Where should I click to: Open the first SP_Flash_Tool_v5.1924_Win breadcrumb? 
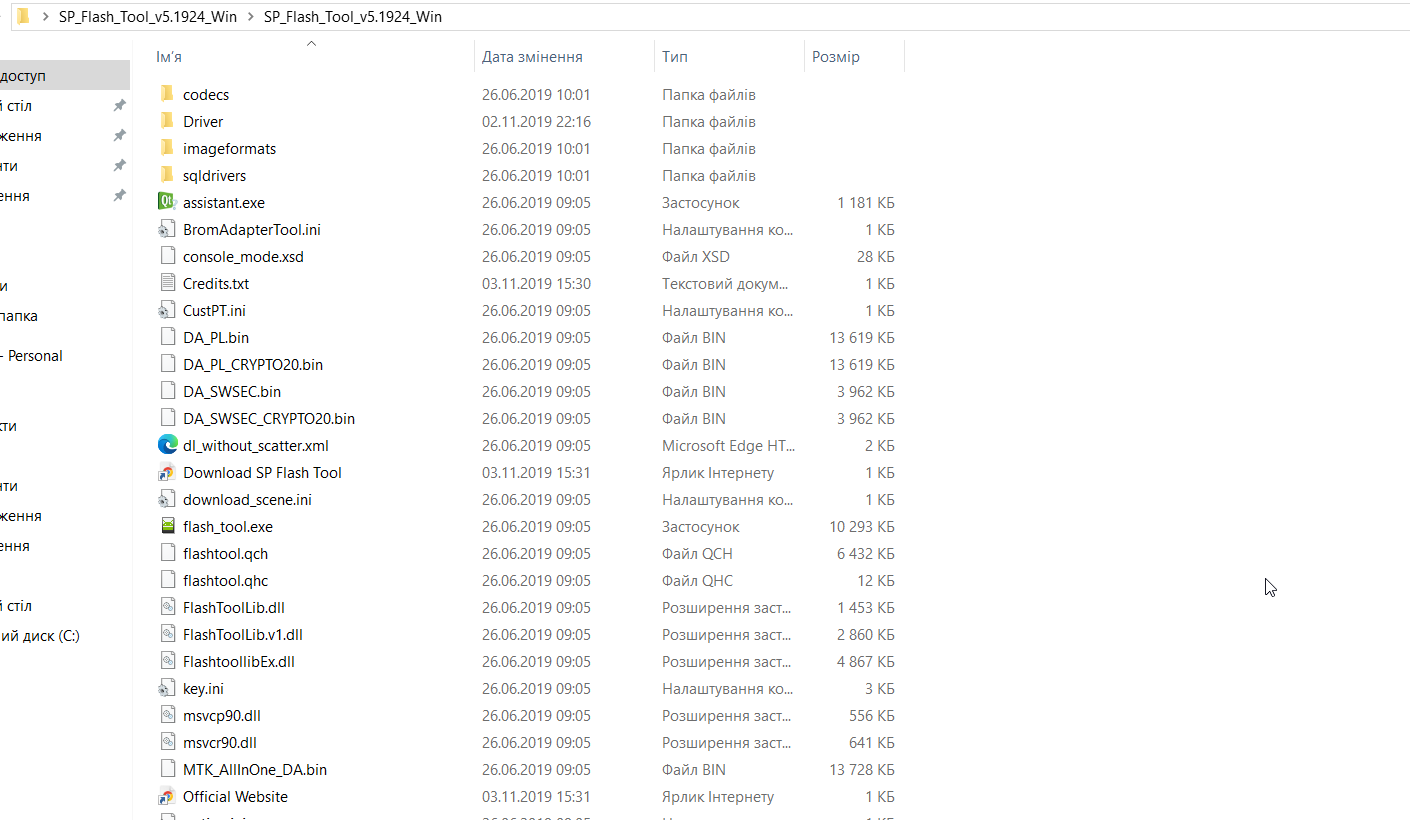tap(148, 17)
